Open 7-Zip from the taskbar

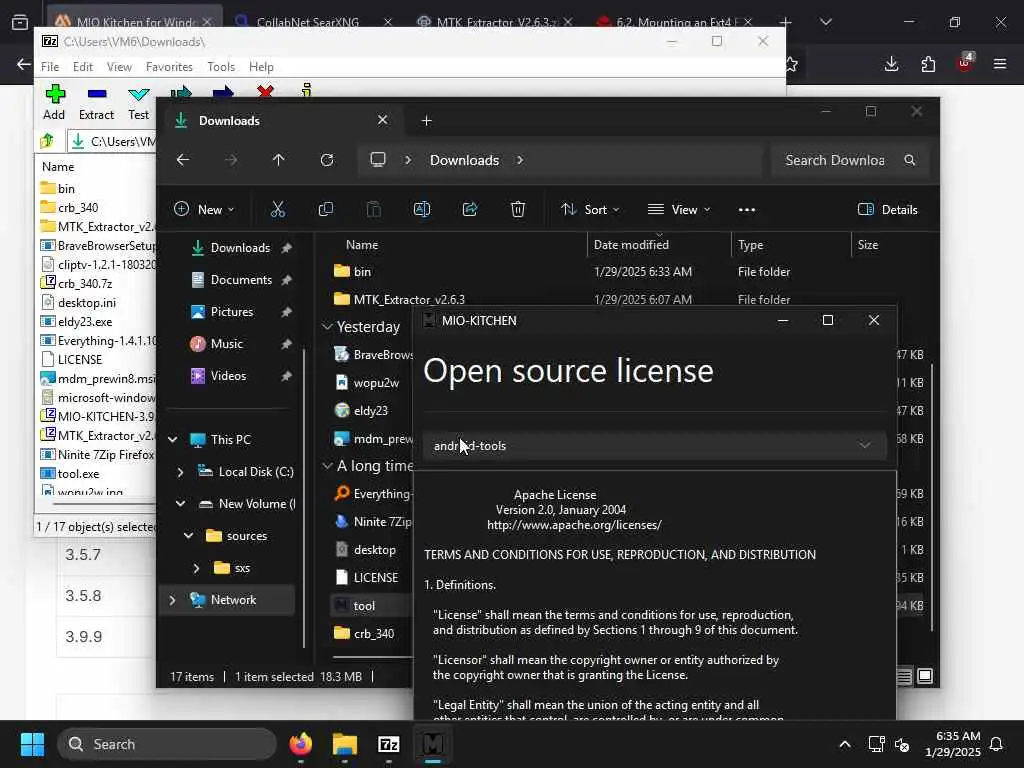point(389,744)
